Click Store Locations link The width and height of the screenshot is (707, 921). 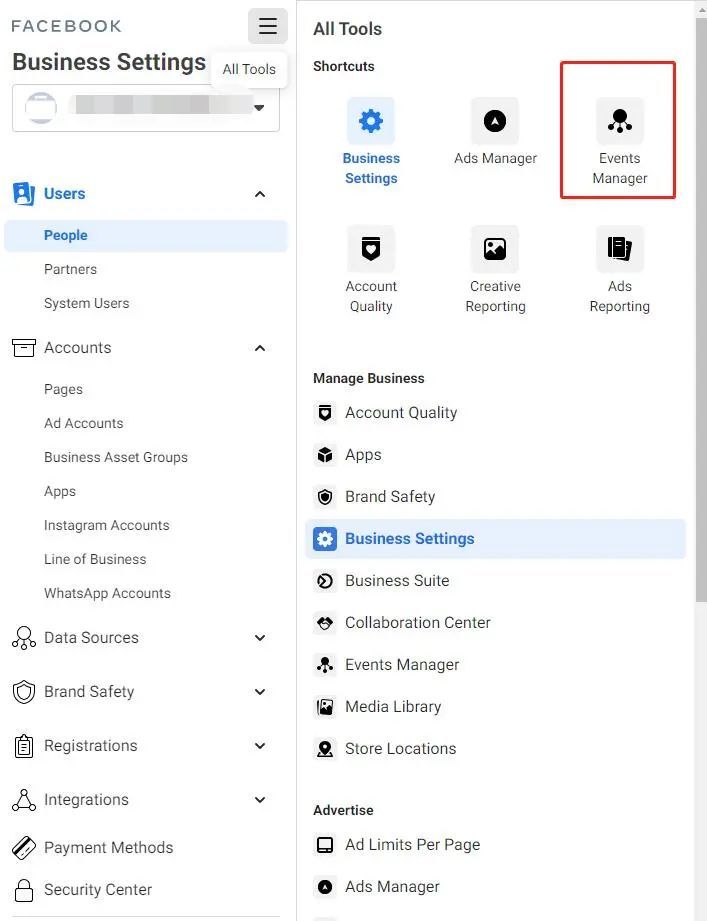pyautogui.click(x=400, y=749)
